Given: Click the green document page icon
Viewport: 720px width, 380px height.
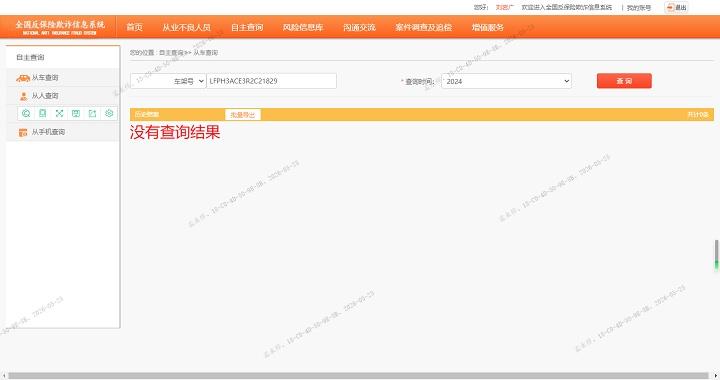Looking at the screenshot, I should (43, 113).
